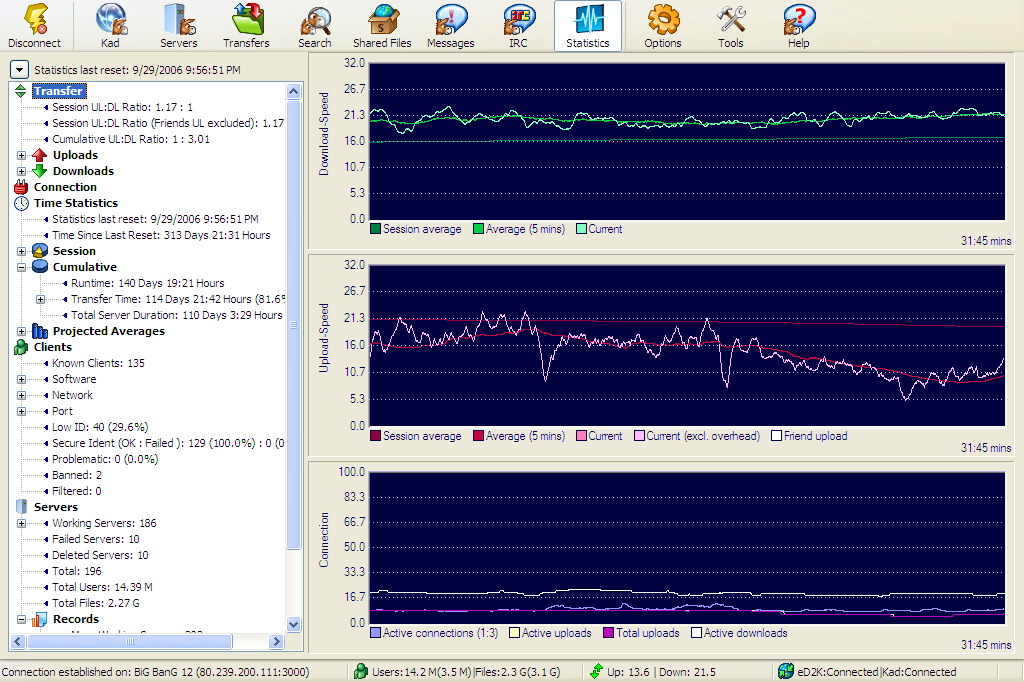Expand the Downloads tree node

click(22, 171)
